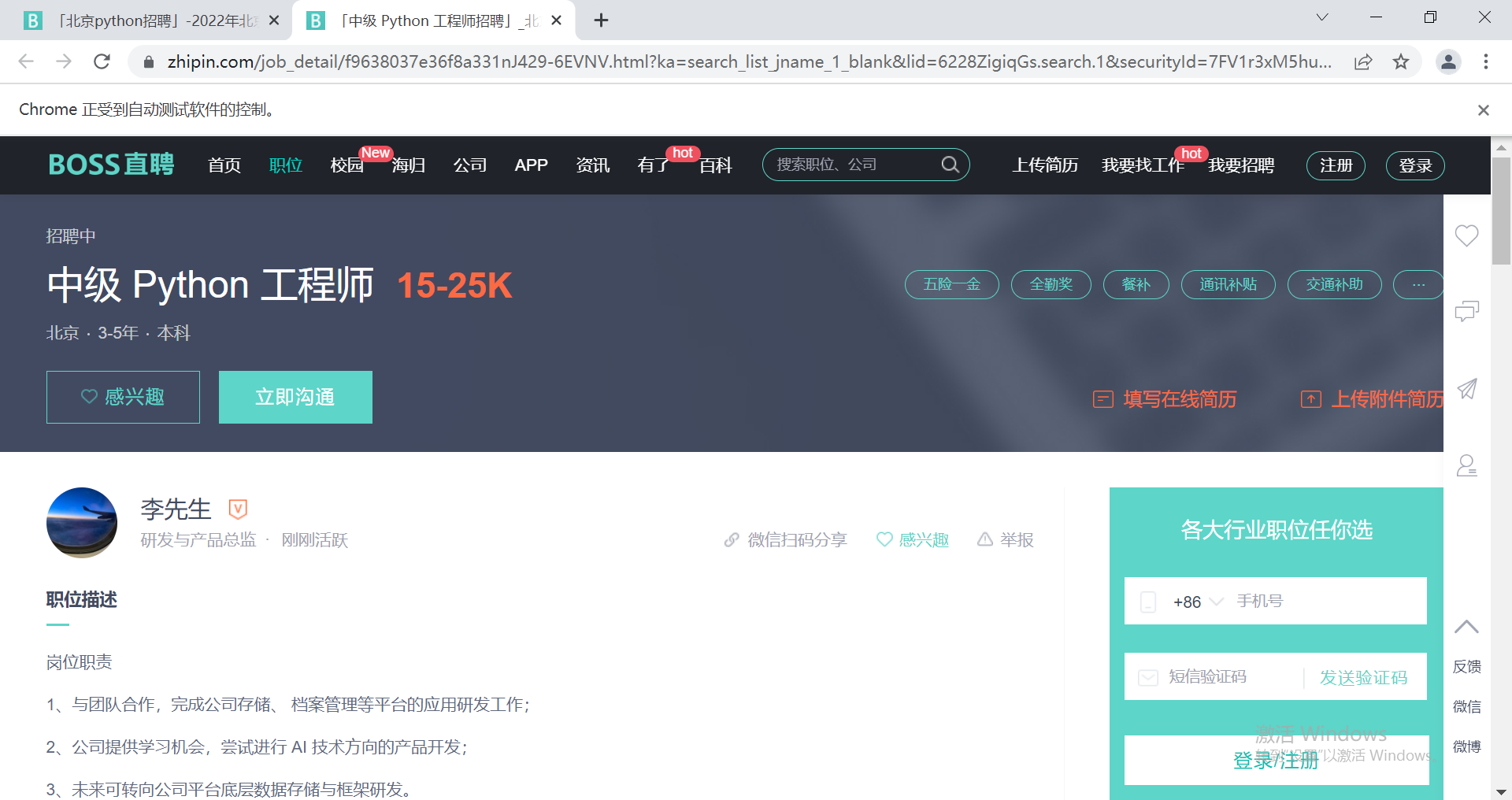This screenshot has height=800, width=1512.
Task: Click 微信扫码分享 share link
Action: (x=785, y=540)
